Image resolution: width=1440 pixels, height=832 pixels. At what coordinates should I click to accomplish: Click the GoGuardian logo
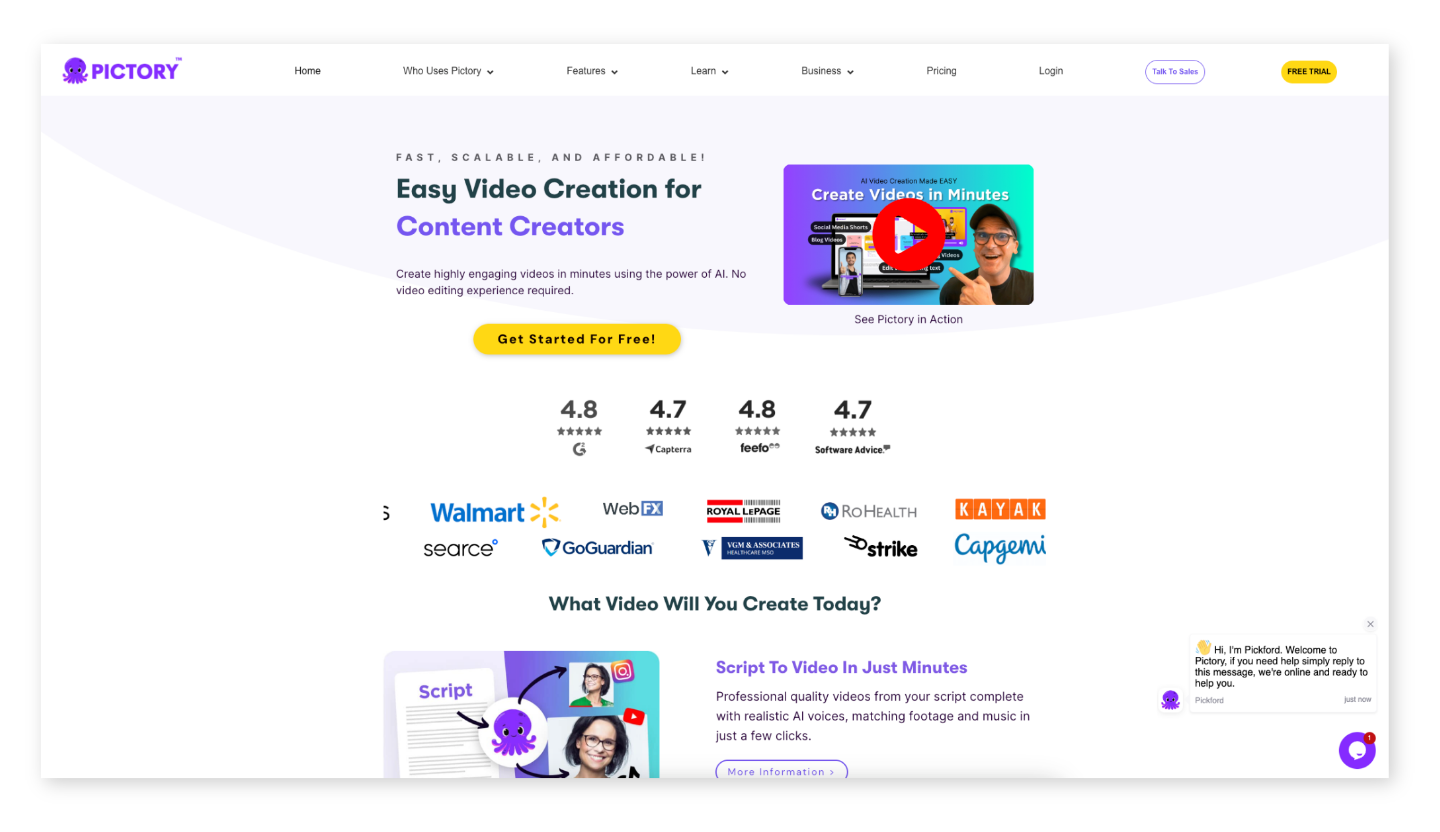tap(597, 547)
